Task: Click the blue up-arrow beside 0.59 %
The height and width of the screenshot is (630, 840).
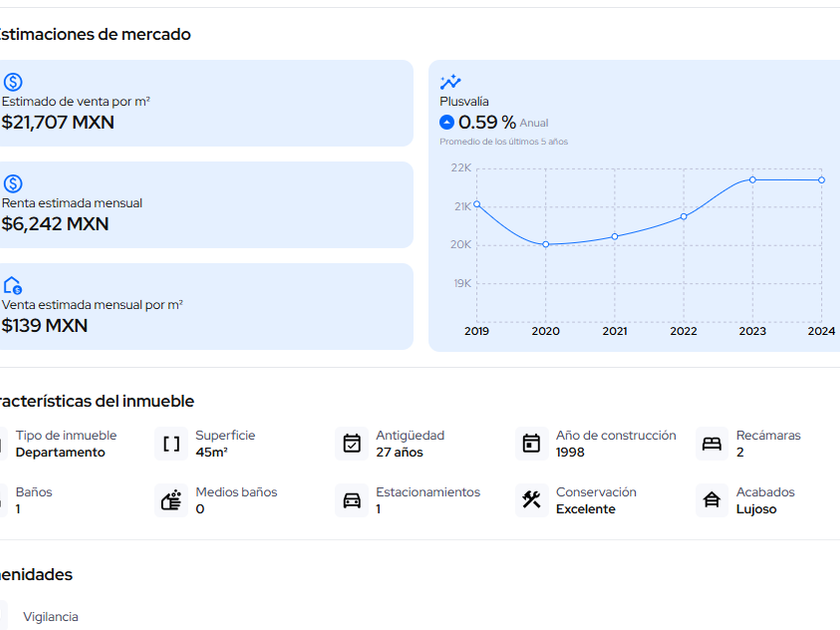Action: coord(447,122)
